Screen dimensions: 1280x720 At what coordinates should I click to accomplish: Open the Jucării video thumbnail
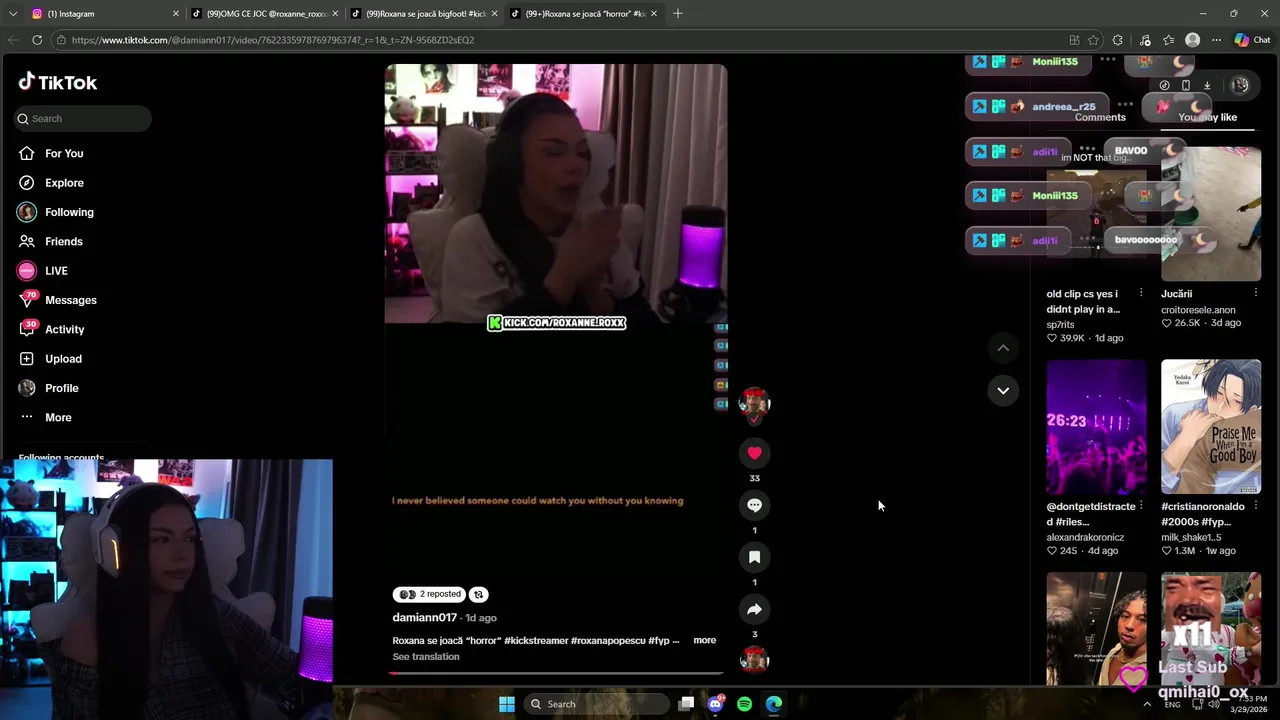(x=1211, y=214)
